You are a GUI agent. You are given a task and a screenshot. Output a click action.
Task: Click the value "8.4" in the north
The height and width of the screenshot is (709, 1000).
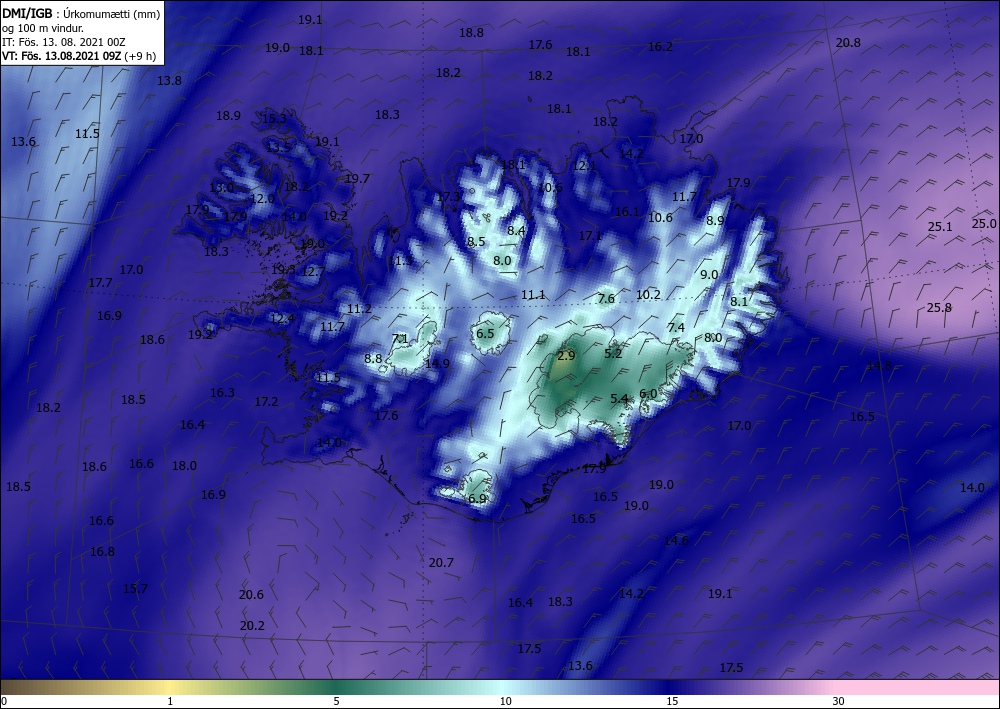click(x=516, y=231)
